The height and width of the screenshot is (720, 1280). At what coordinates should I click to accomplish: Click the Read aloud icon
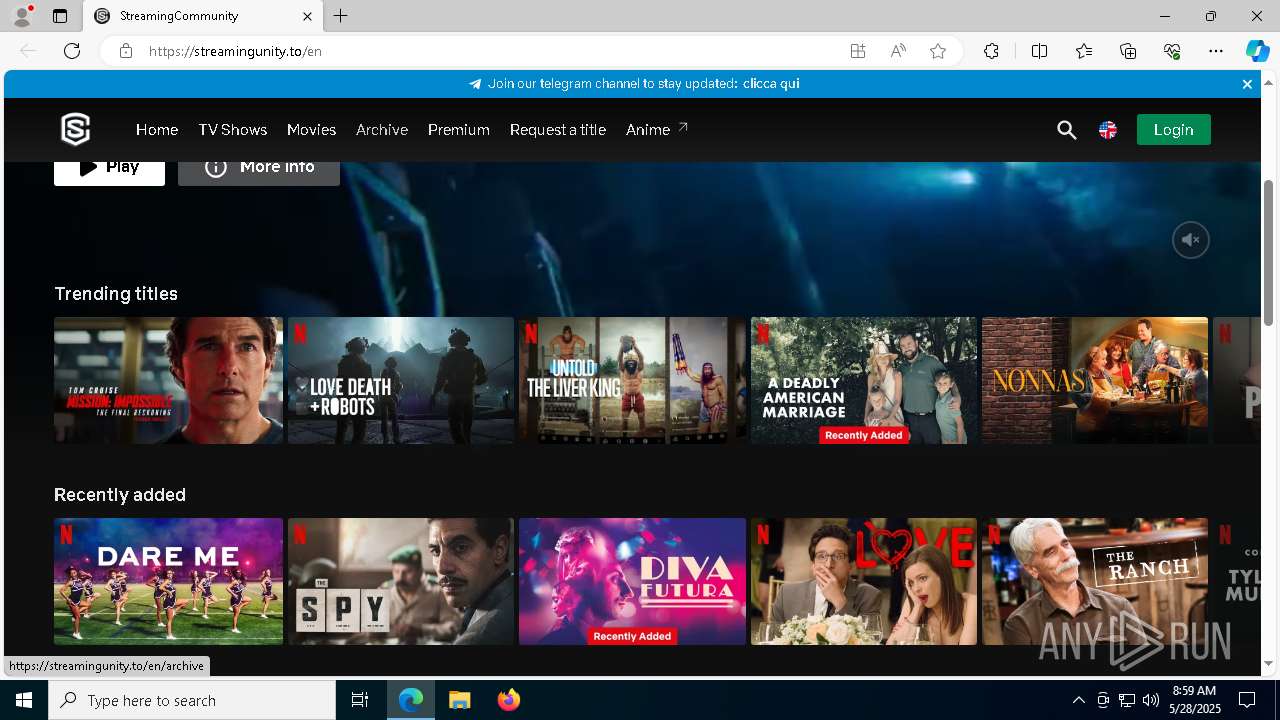coord(898,51)
